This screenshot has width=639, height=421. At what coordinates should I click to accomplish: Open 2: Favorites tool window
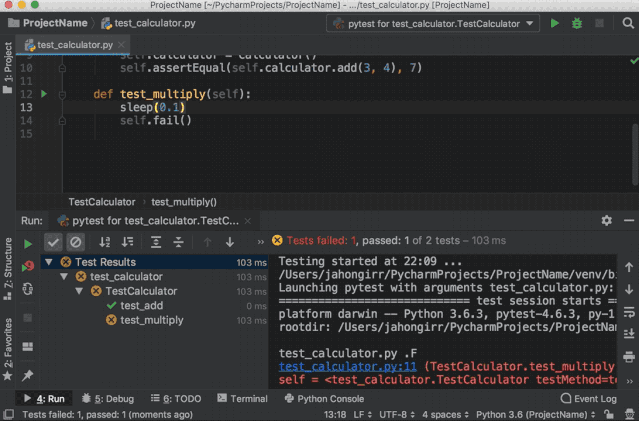pyautogui.click(x=7, y=349)
